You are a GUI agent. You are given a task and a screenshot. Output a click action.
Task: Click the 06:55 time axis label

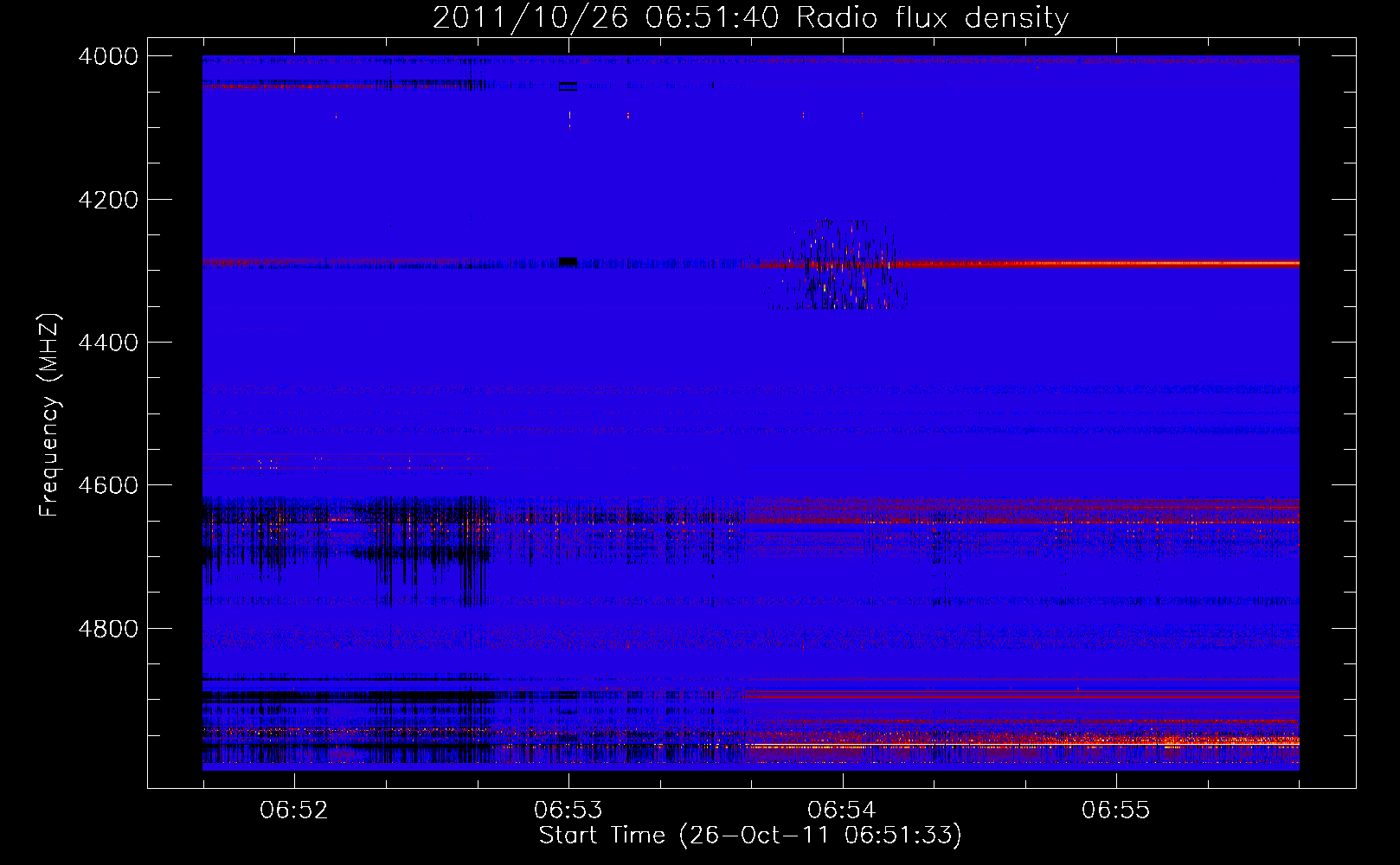pyautogui.click(x=1116, y=810)
